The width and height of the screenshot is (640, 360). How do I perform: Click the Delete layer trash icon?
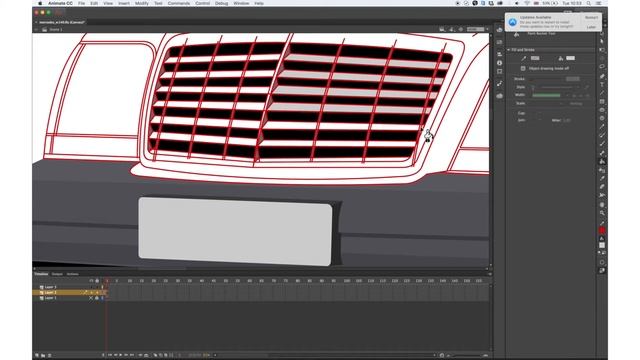pyautogui.click(x=50, y=355)
